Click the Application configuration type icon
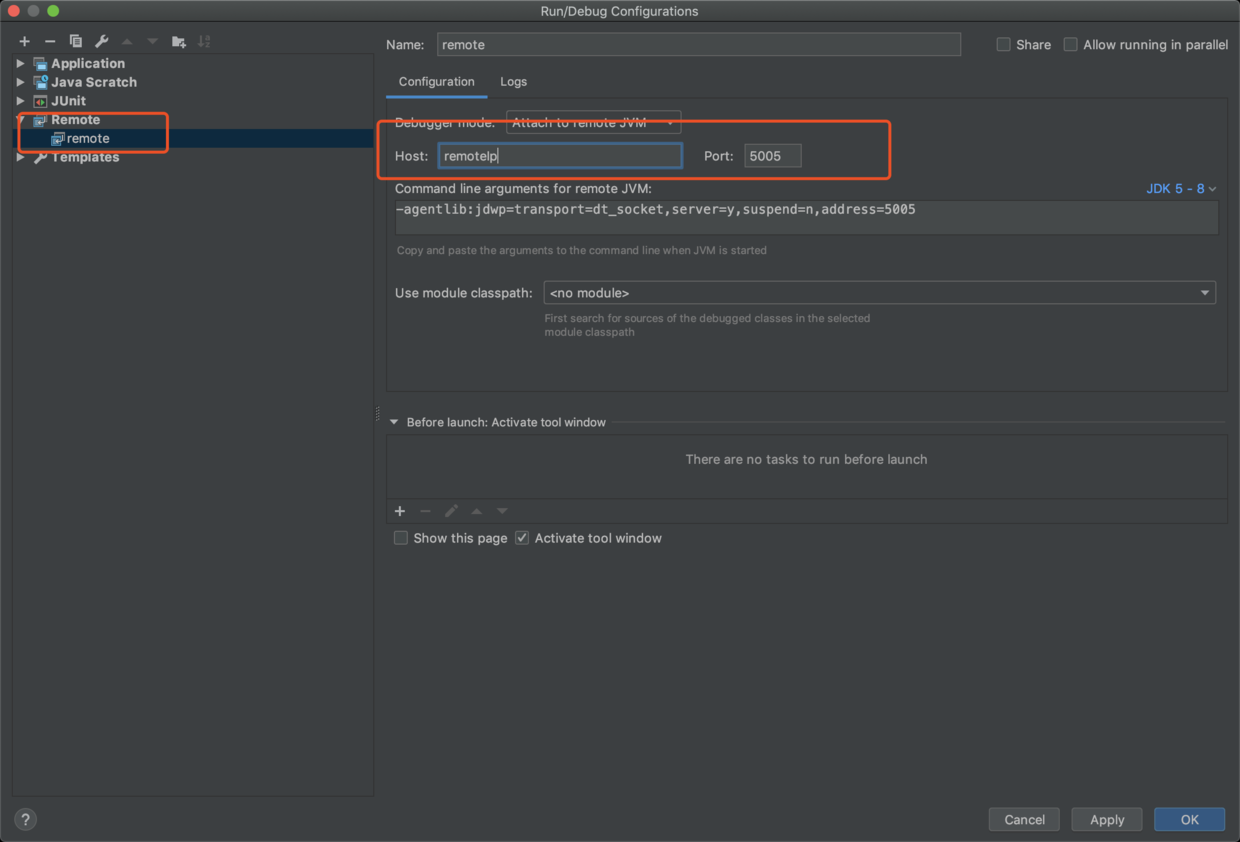Viewport: 1240px width, 842px height. (40, 63)
